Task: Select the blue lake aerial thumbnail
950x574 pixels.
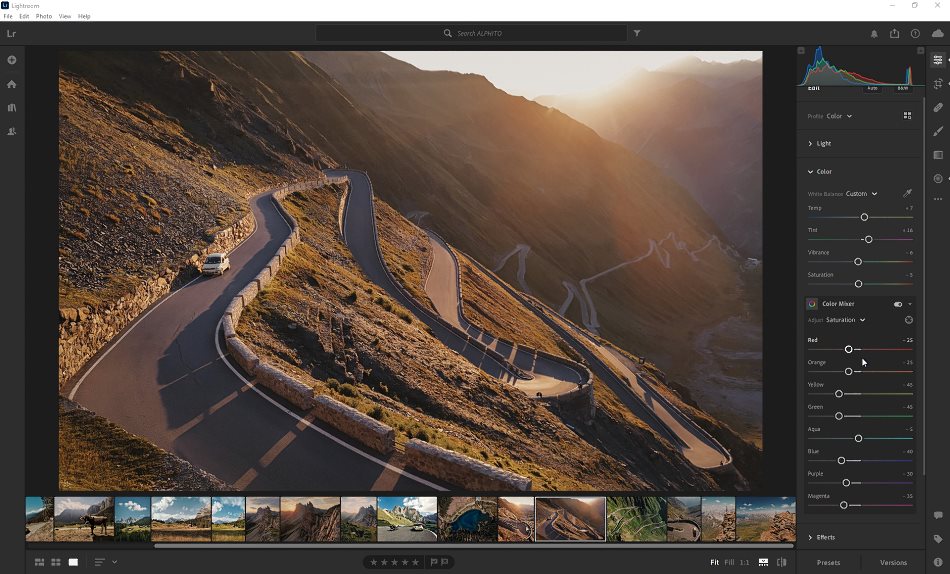Action: [467, 519]
